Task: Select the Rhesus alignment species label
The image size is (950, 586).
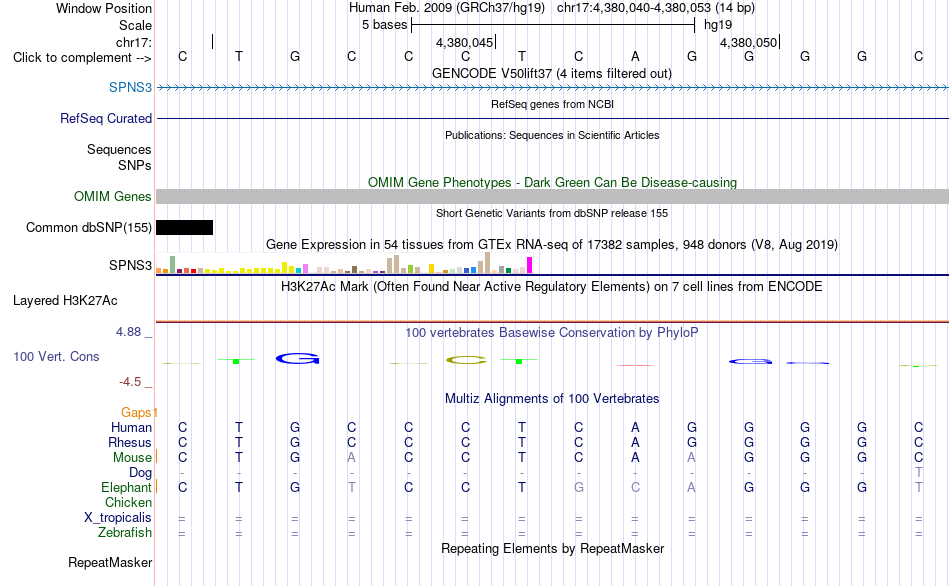Action: tap(130, 442)
